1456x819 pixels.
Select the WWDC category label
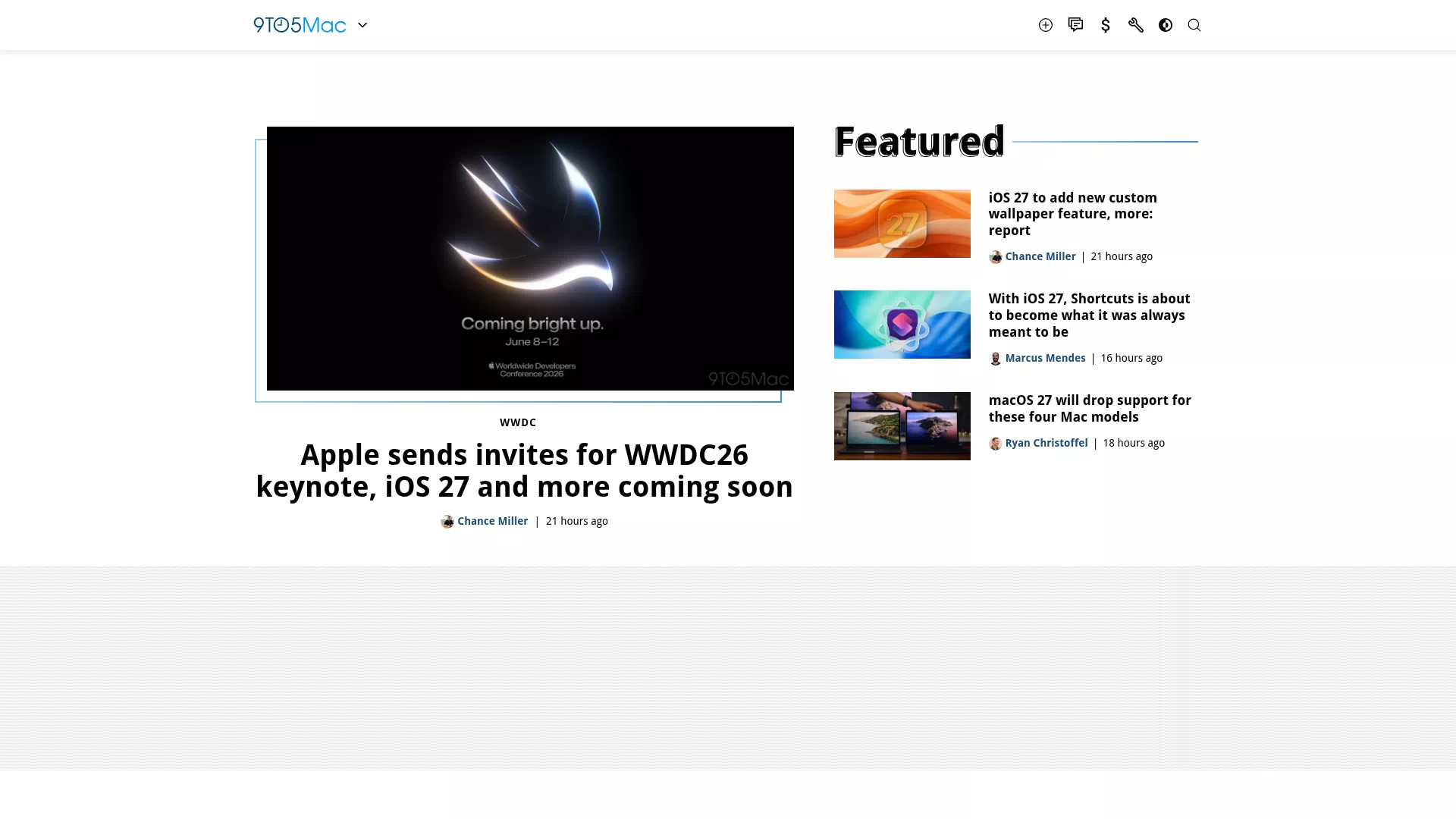coord(518,422)
